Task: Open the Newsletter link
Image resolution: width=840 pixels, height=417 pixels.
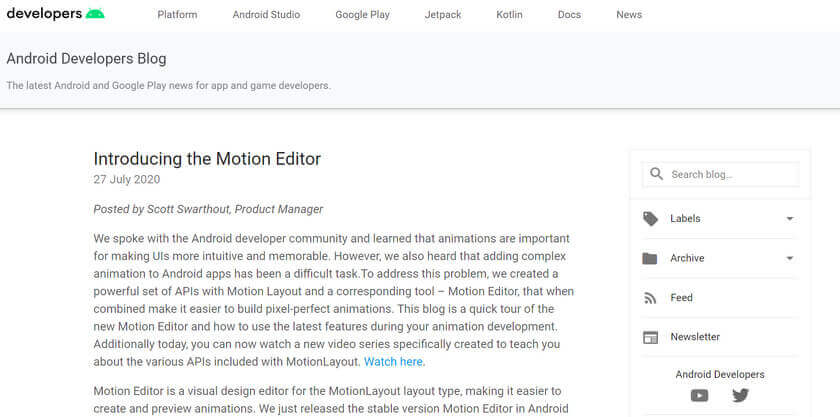Action: click(695, 337)
